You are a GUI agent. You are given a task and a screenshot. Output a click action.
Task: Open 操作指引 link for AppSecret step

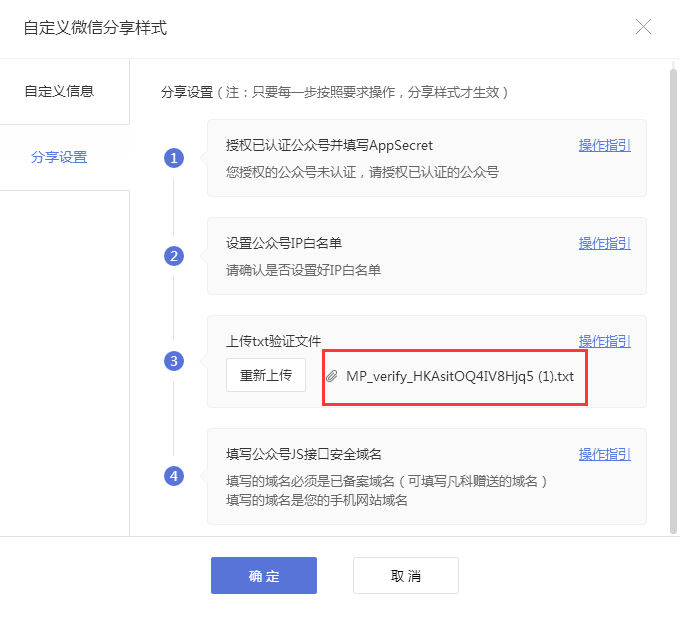tap(605, 145)
